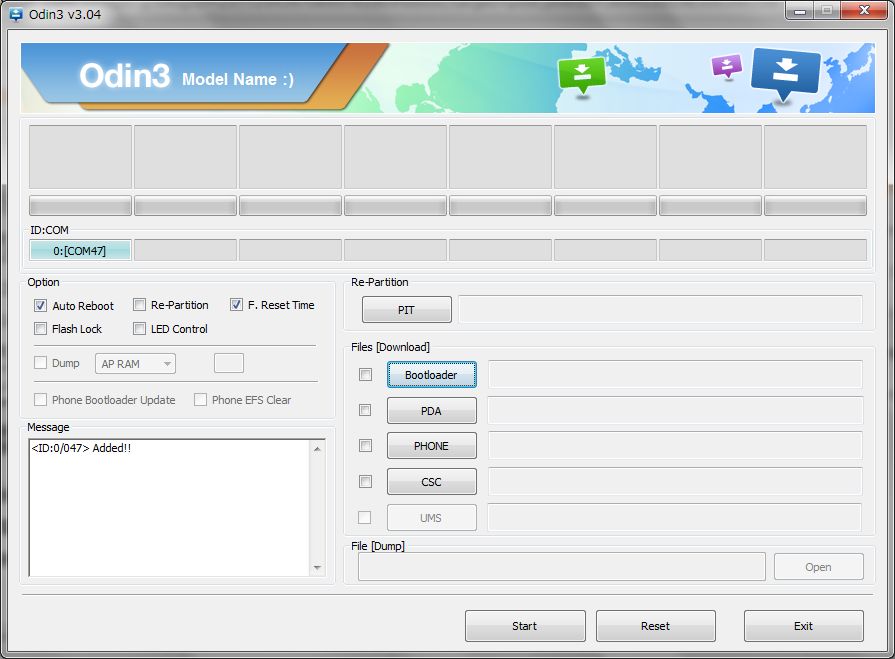The height and width of the screenshot is (659, 895).
Task: Click the File [Dump] path field
Action: click(x=562, y=567)
